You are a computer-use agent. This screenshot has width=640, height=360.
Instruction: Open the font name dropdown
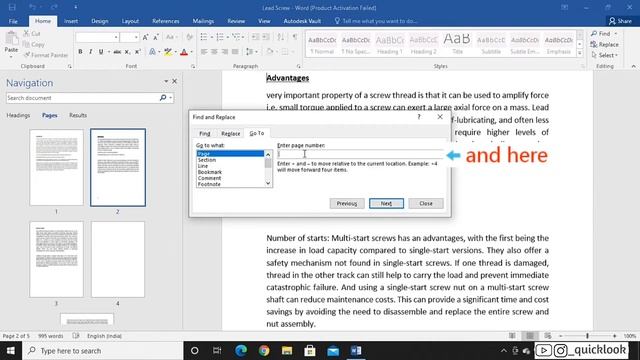[116, 37]
